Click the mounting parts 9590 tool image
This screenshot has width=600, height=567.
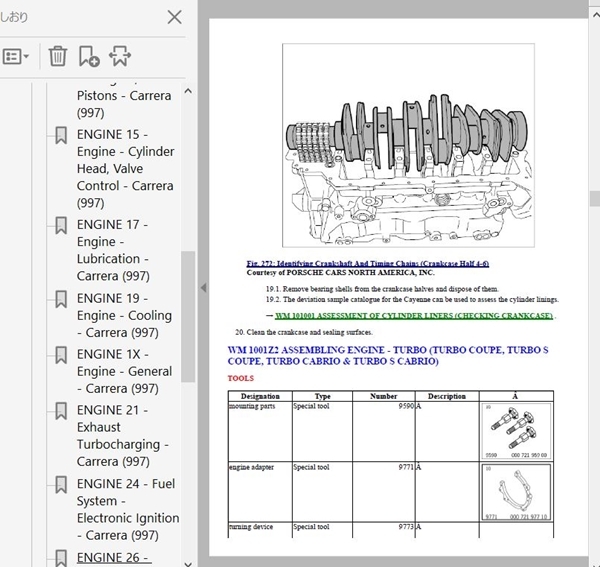pos(516,431)
